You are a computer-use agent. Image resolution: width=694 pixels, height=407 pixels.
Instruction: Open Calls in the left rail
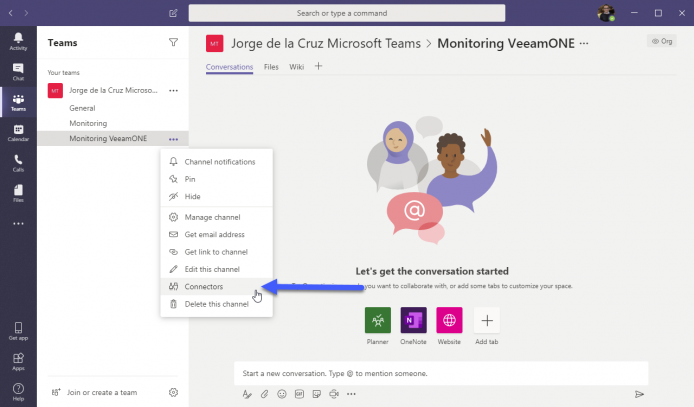18,163
